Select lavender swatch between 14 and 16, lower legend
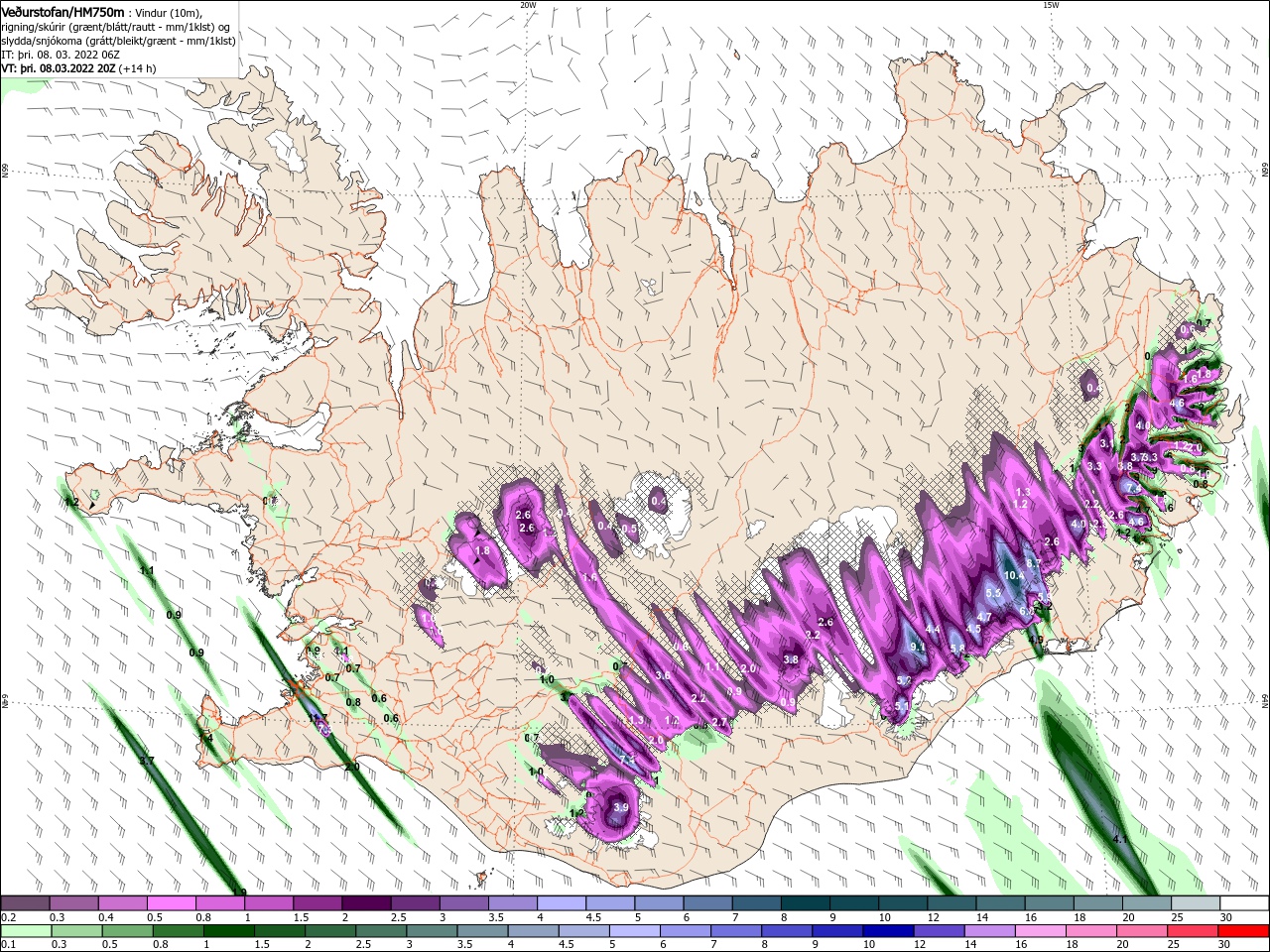This screenshot has height=952, width=1270. tap(990, 930)
